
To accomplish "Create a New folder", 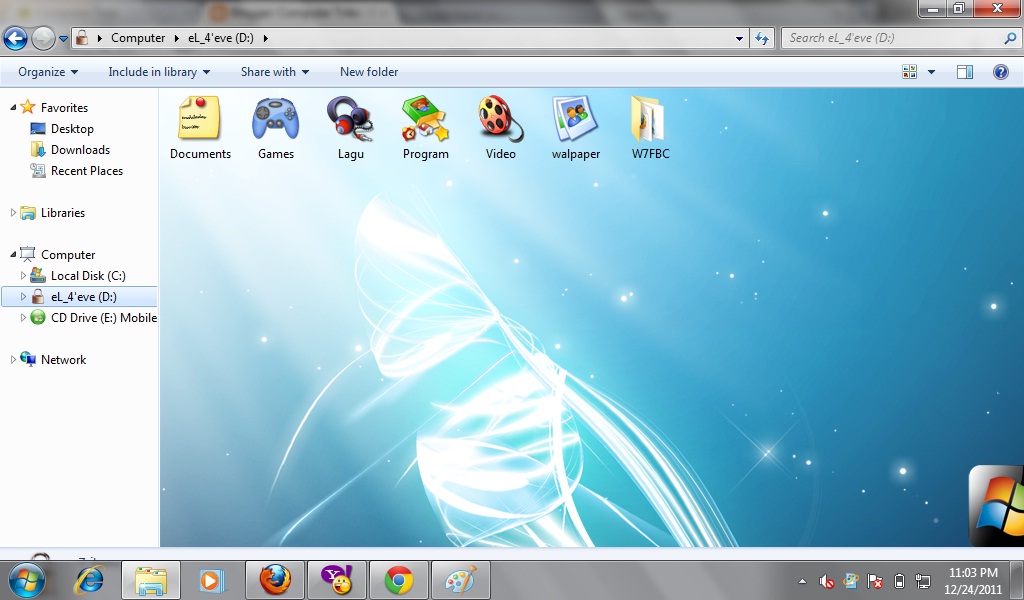I will 369,71.
